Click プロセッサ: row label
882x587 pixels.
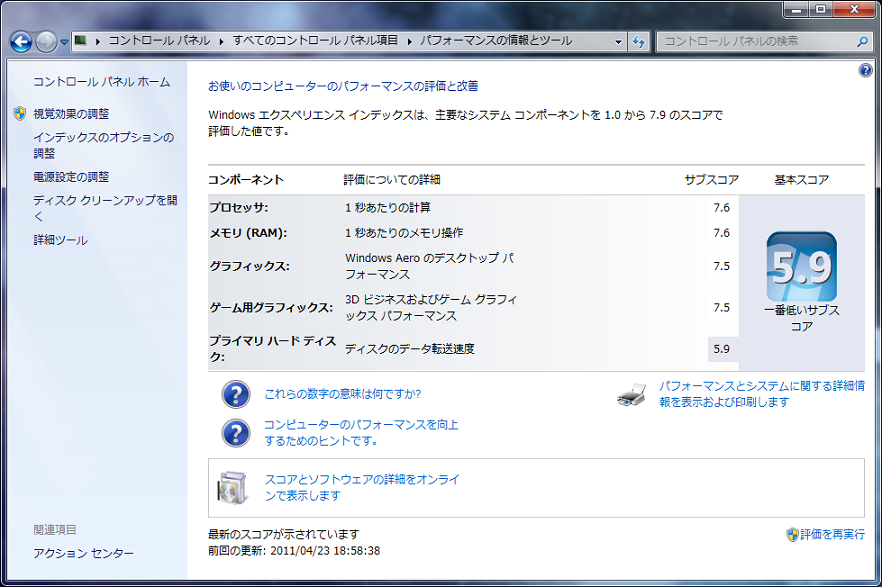[239, 207]
